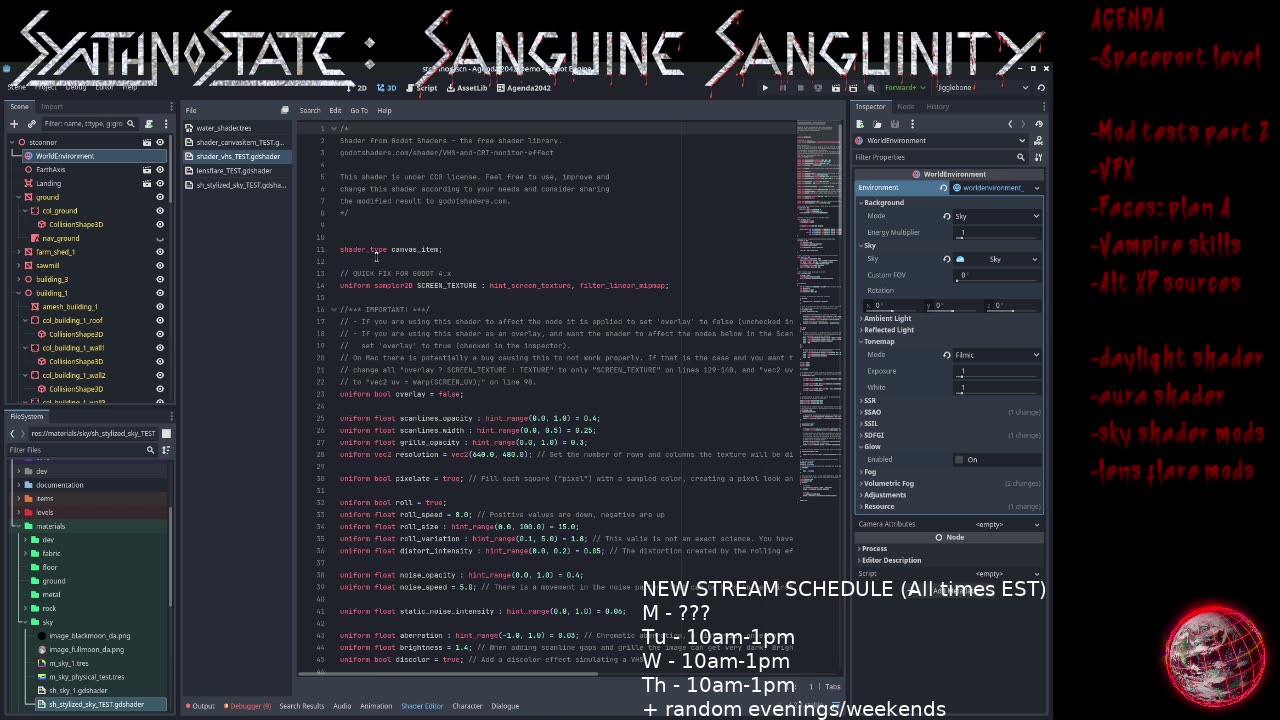Pause the running project

coord(783,88)
